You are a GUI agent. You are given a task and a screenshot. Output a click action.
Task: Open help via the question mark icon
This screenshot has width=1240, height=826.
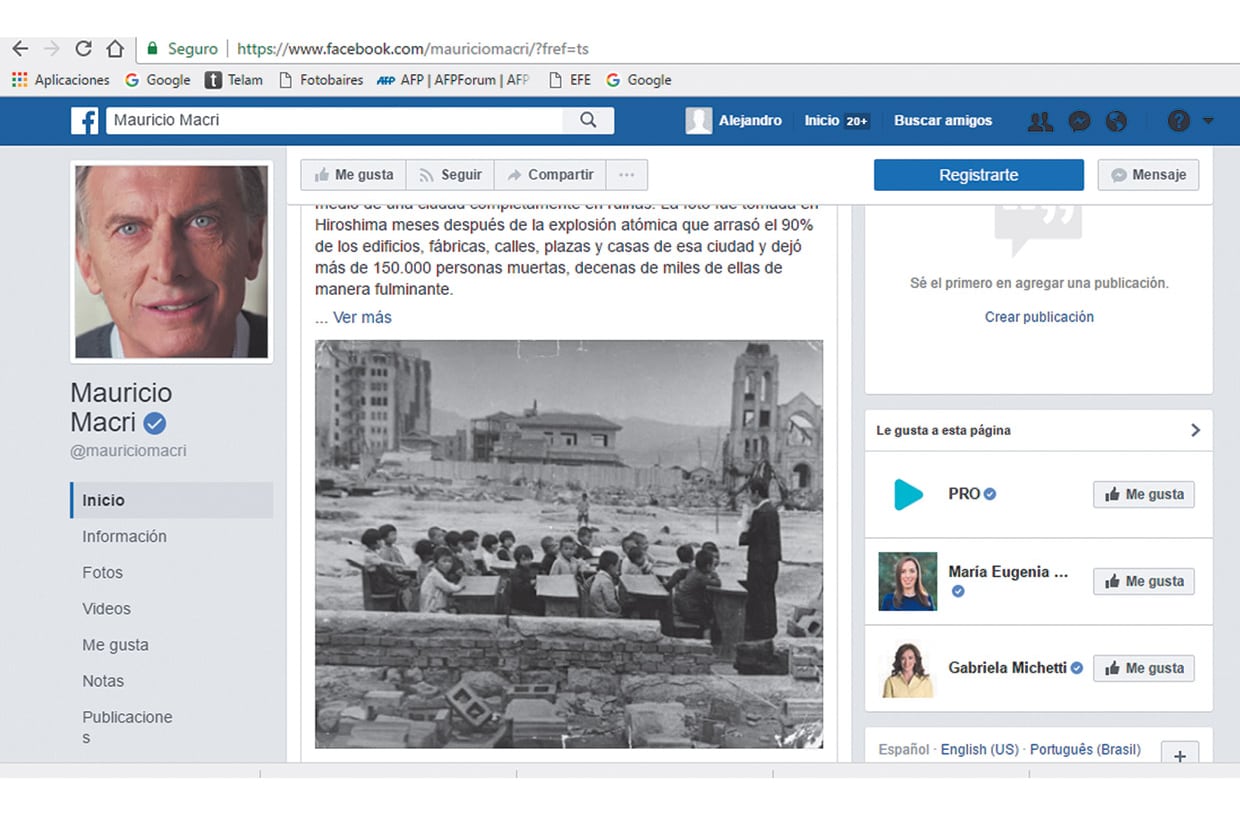1178,120
